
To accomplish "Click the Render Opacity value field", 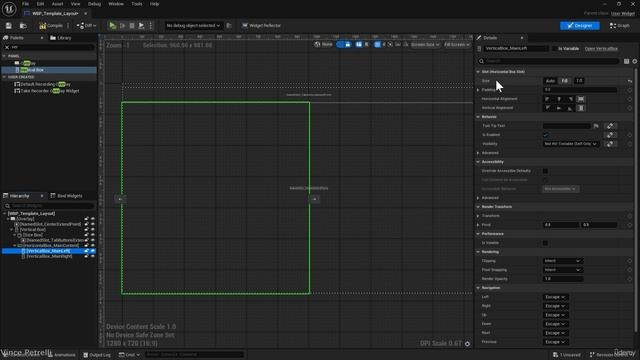I will (562, 279).
